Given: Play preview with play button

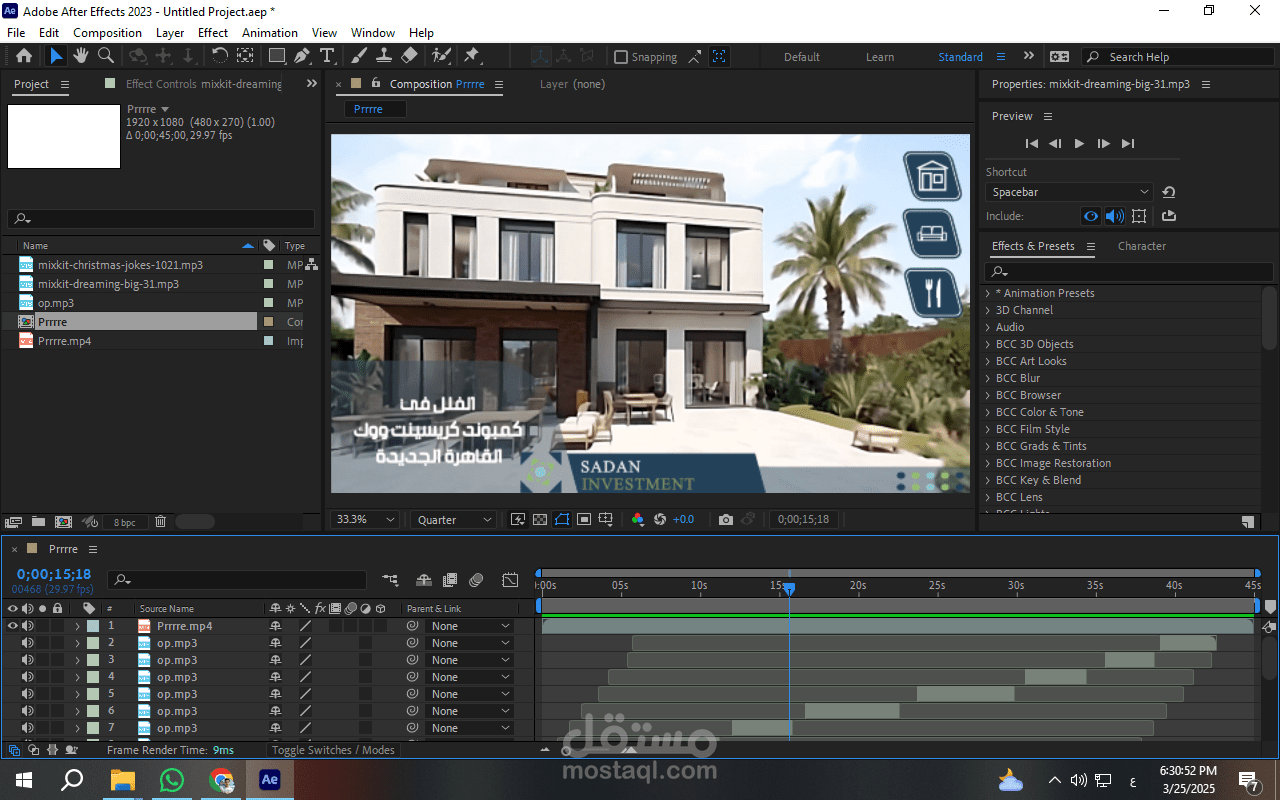Looking at the screenshot, I should point(1079,144).
